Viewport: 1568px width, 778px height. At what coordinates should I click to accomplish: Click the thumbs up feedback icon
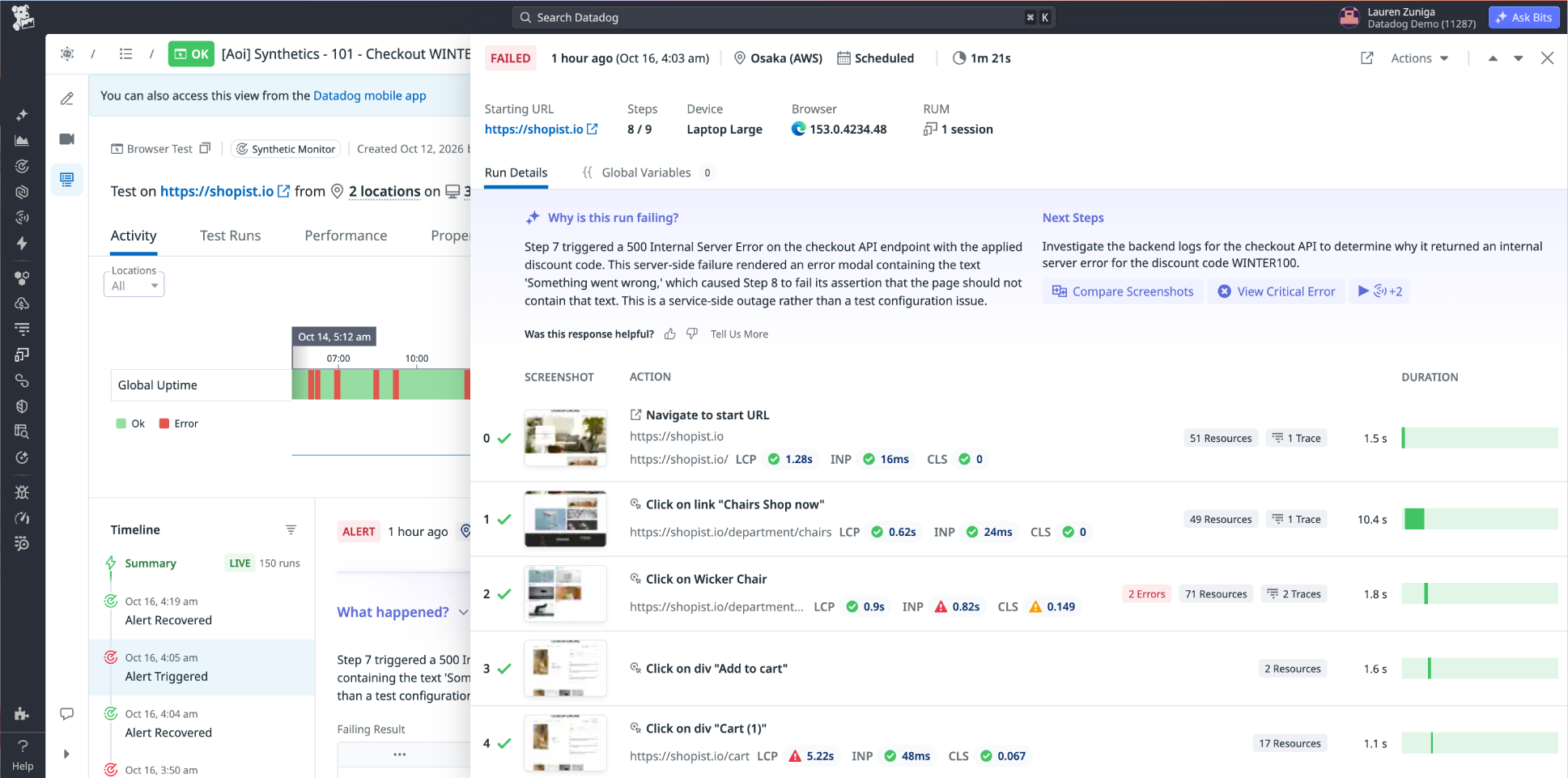coord(669,334)
